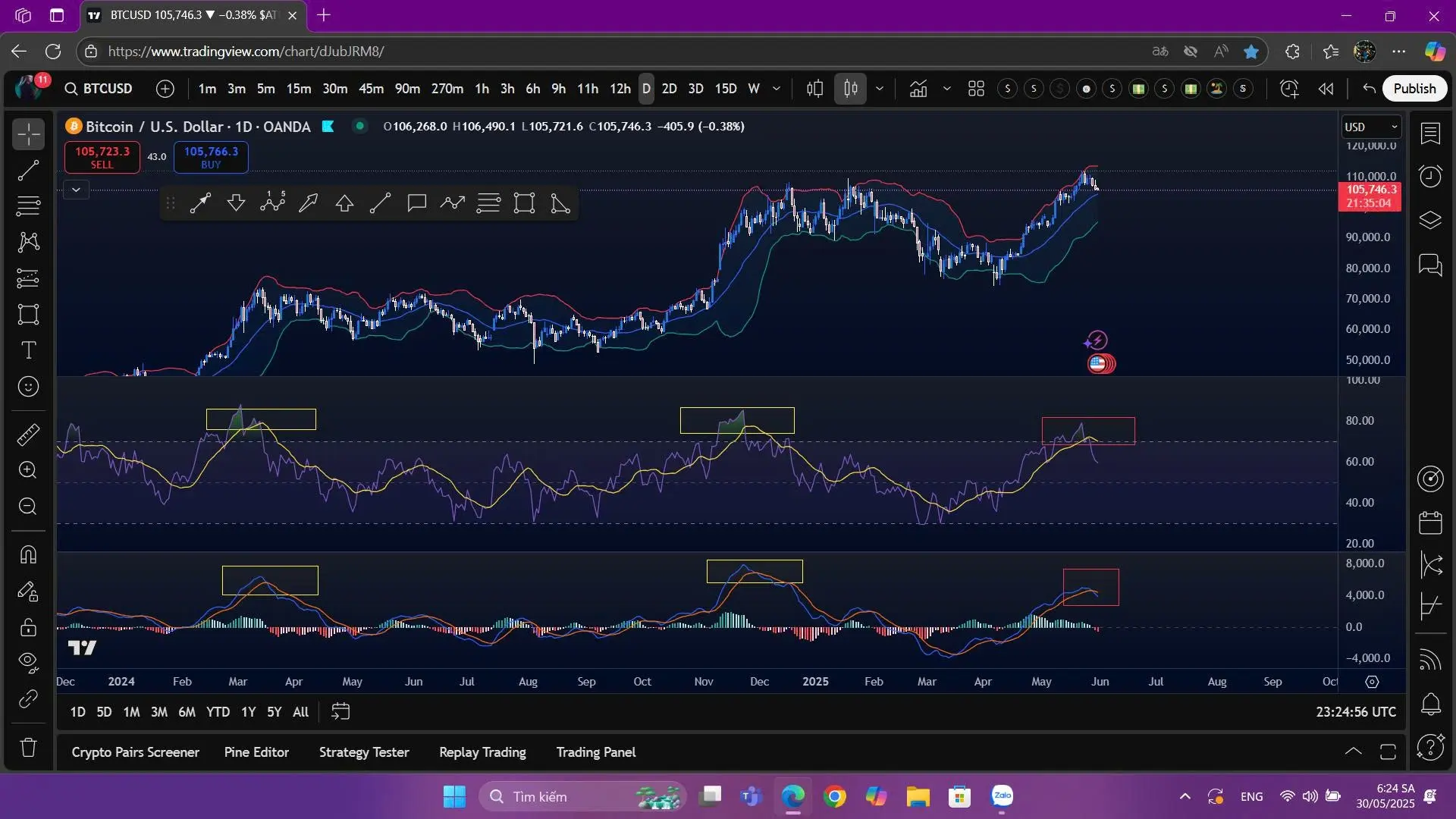Open the USD currency dropdown

click(1372, 127)
